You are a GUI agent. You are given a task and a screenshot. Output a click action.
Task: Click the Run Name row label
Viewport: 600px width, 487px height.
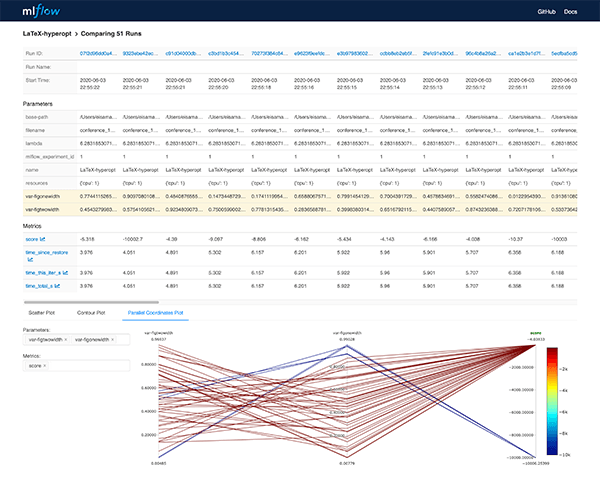coord(38,67)
